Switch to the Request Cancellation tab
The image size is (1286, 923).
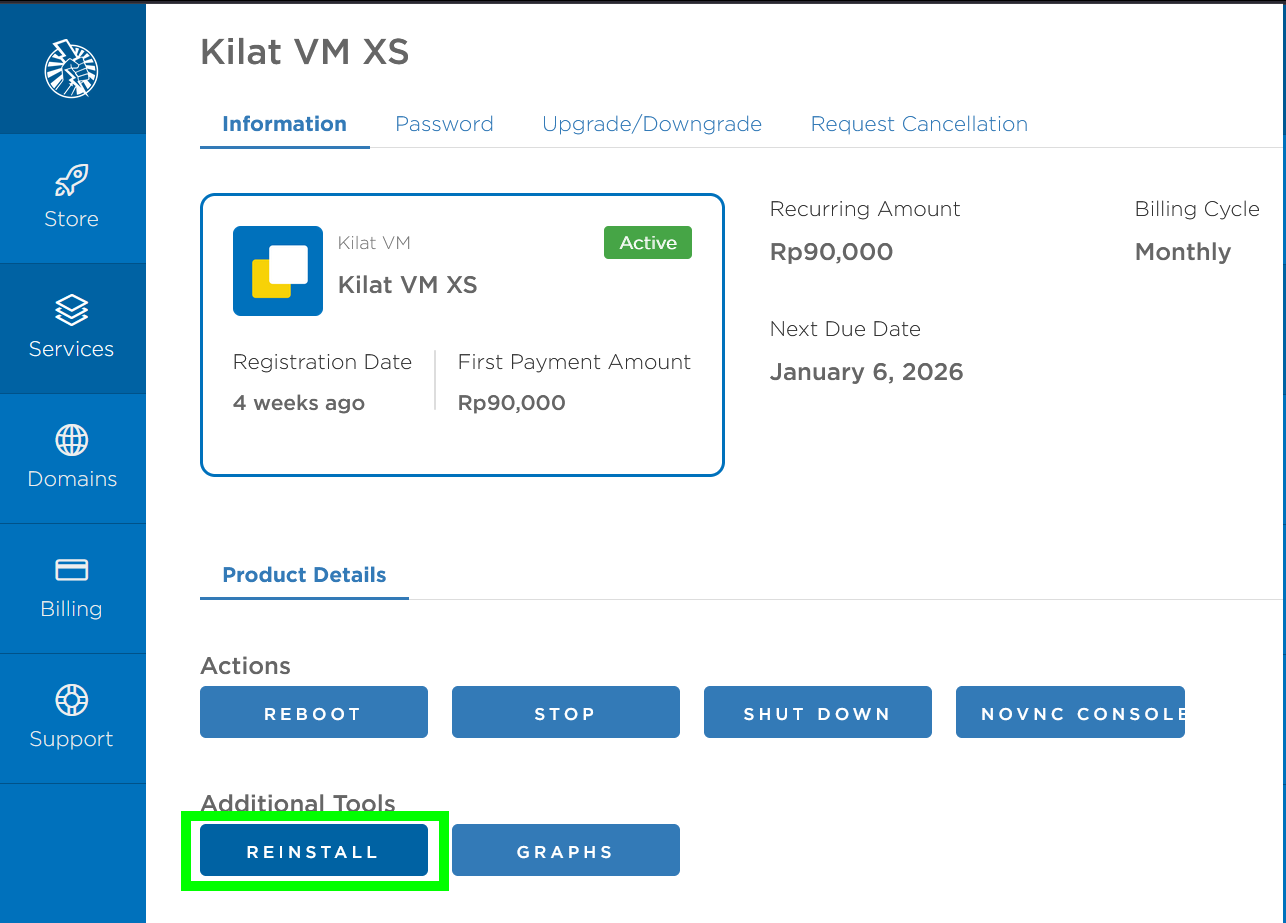coord(918,123)
